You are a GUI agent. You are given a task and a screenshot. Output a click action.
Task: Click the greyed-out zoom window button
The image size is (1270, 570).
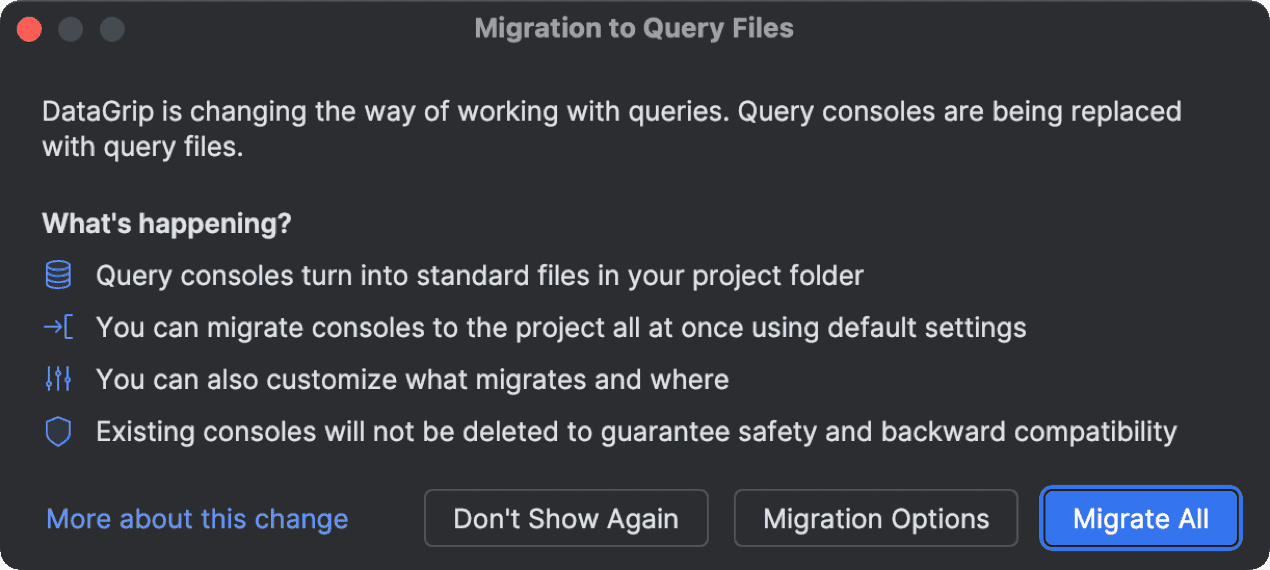tap(112, 29)
